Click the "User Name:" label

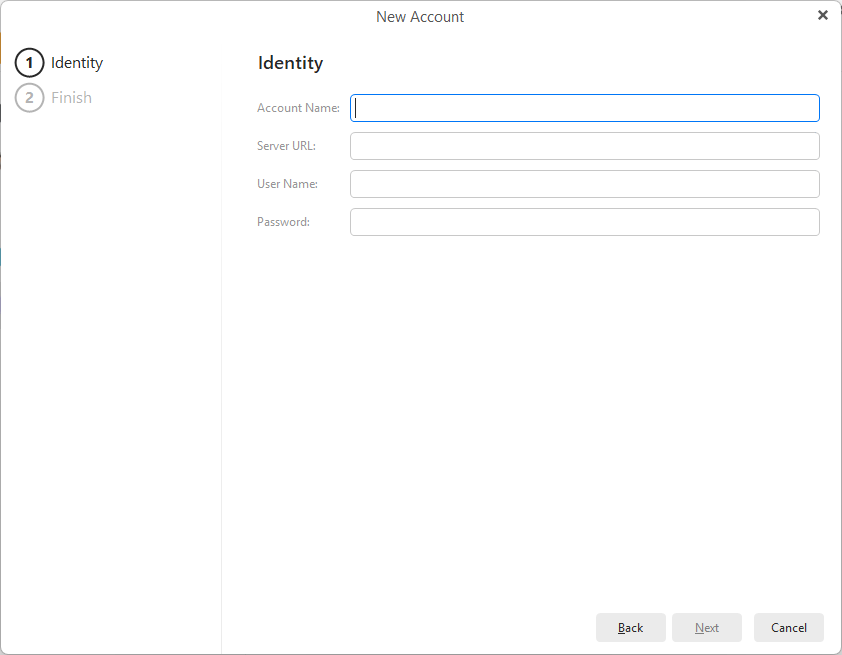pos(287,184)
